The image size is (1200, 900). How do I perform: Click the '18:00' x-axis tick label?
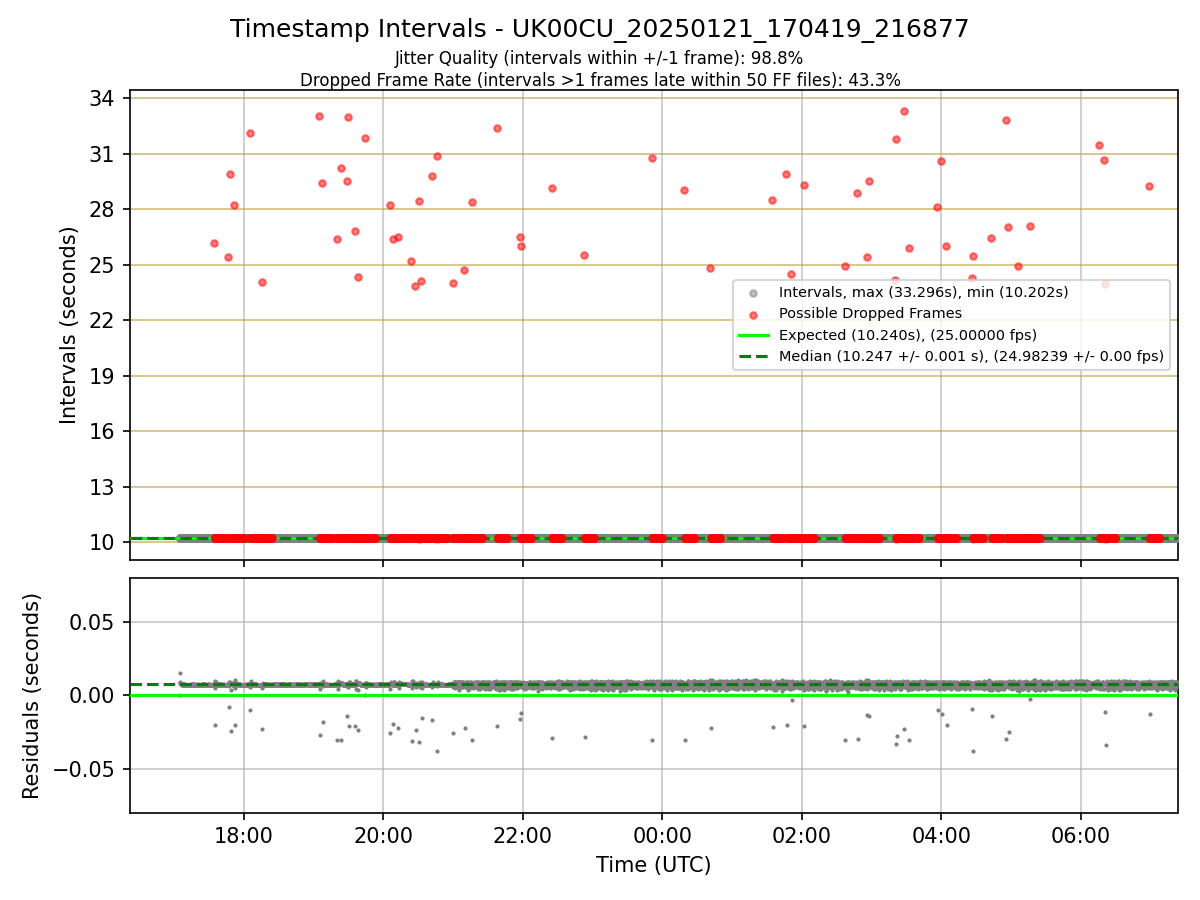click(x=244, y=837)
